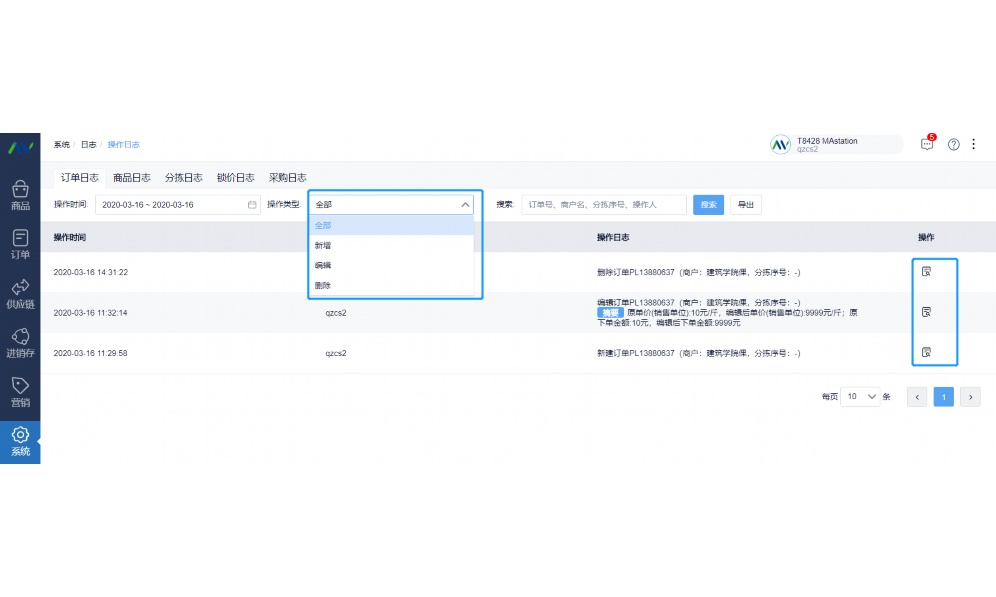This screenshot has height=597, width=996.
Task: Select 删除 from the operation type list
Action: [x=322, y=284]
